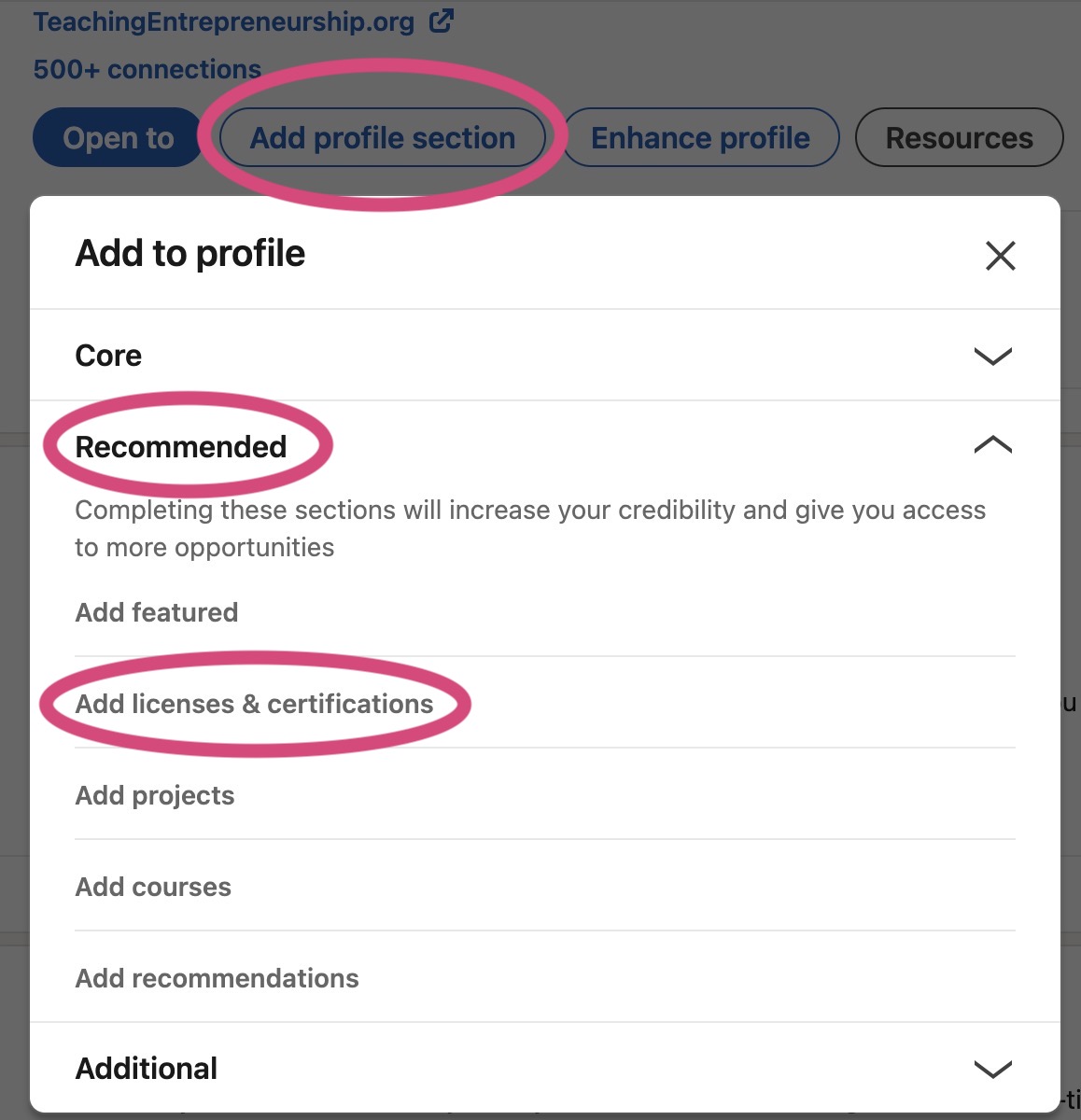Select Add licenses & certifications
Image resolution: width=1081 pixels, height=1120 pixels.
click(x=254, y=704)
